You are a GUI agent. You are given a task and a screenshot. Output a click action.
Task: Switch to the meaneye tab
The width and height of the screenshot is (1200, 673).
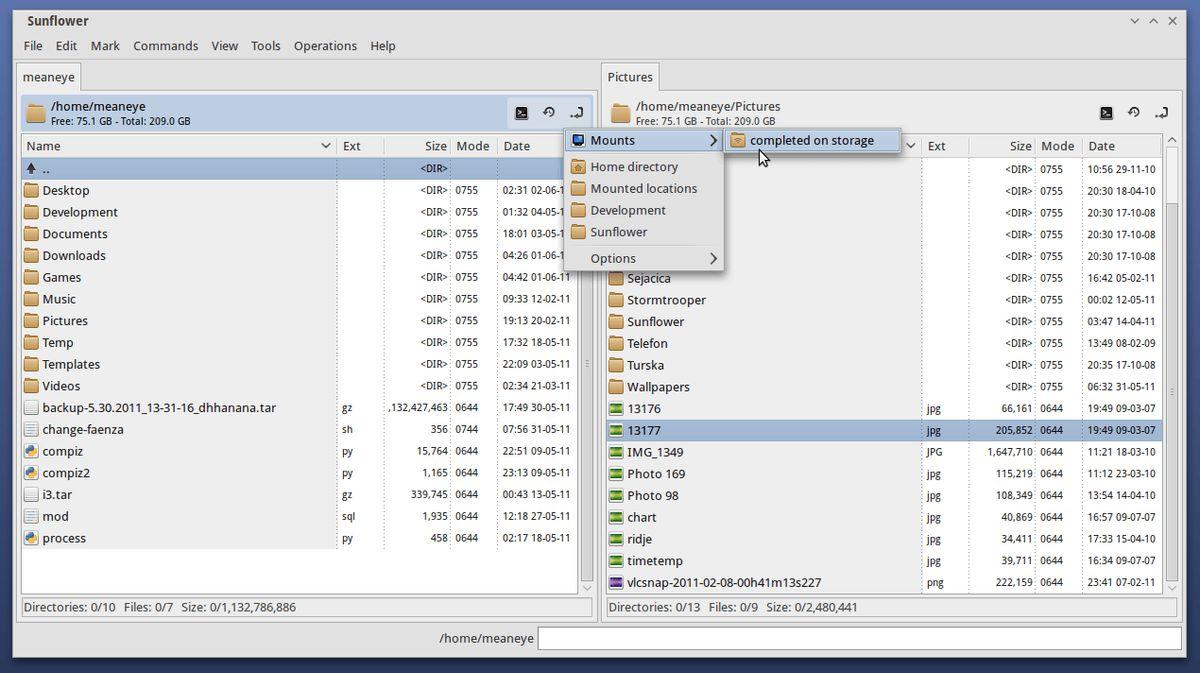[x=48, y=77]
